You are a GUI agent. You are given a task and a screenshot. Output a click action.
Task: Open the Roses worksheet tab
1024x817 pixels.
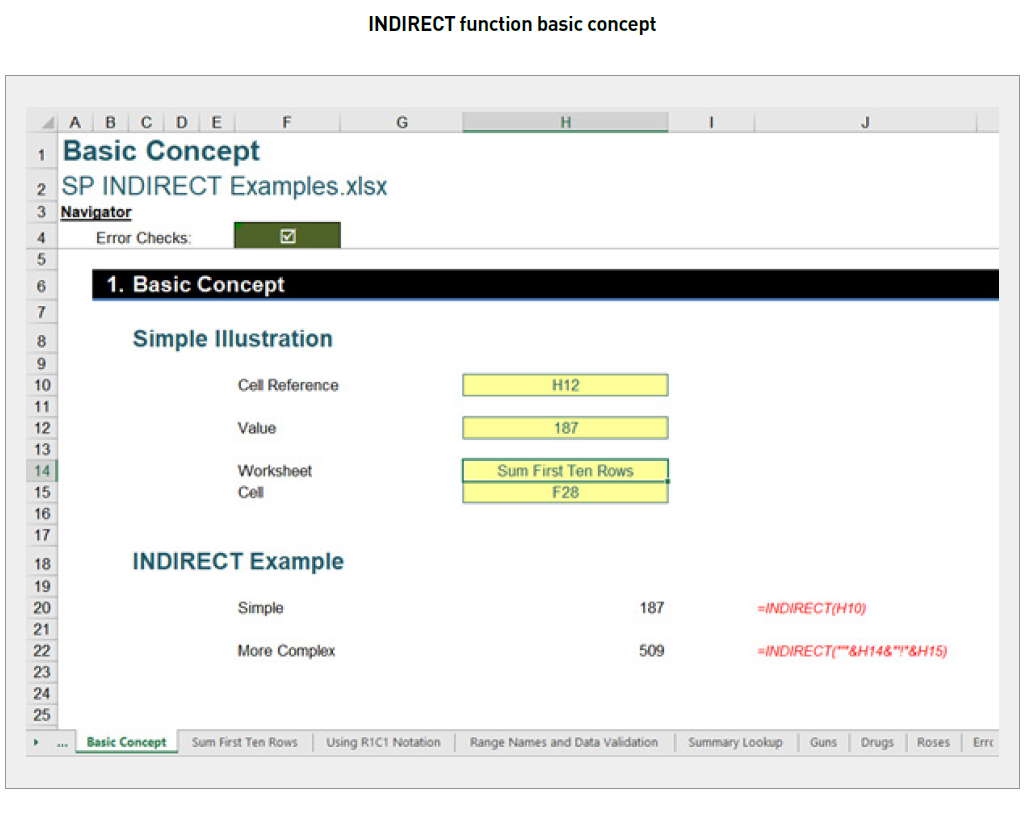(x=933, y=742)
